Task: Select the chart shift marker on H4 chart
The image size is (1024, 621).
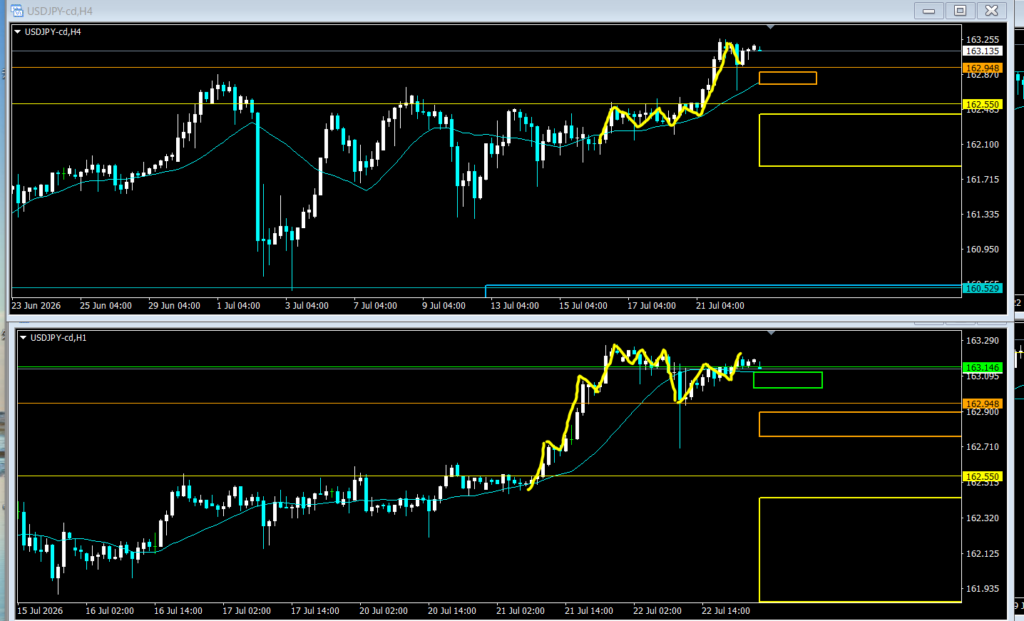Action: click(x=771, y=27)
